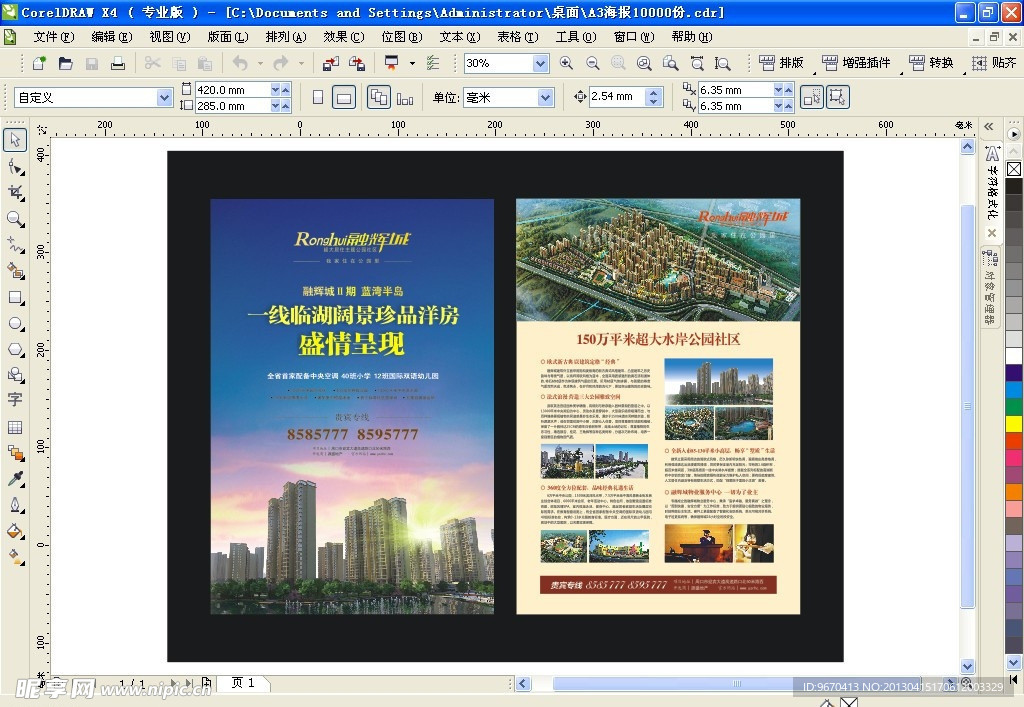Viewport: 1024px width, 707px height.
Task: Click the horizontal duplicate distance 6.35 mm field
Action: tap(735, 89)
